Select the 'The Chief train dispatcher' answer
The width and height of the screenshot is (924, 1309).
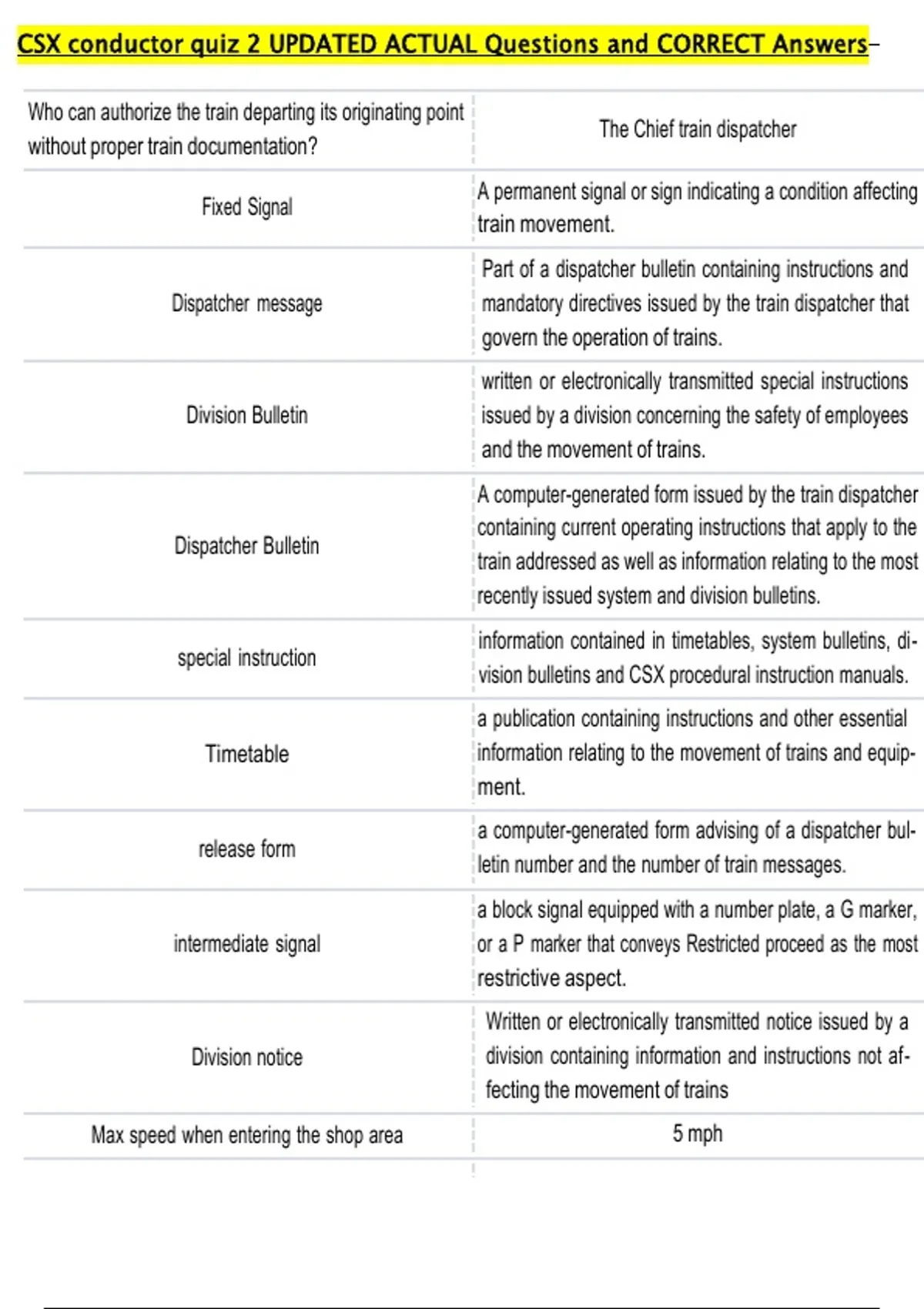coord(698,129)
